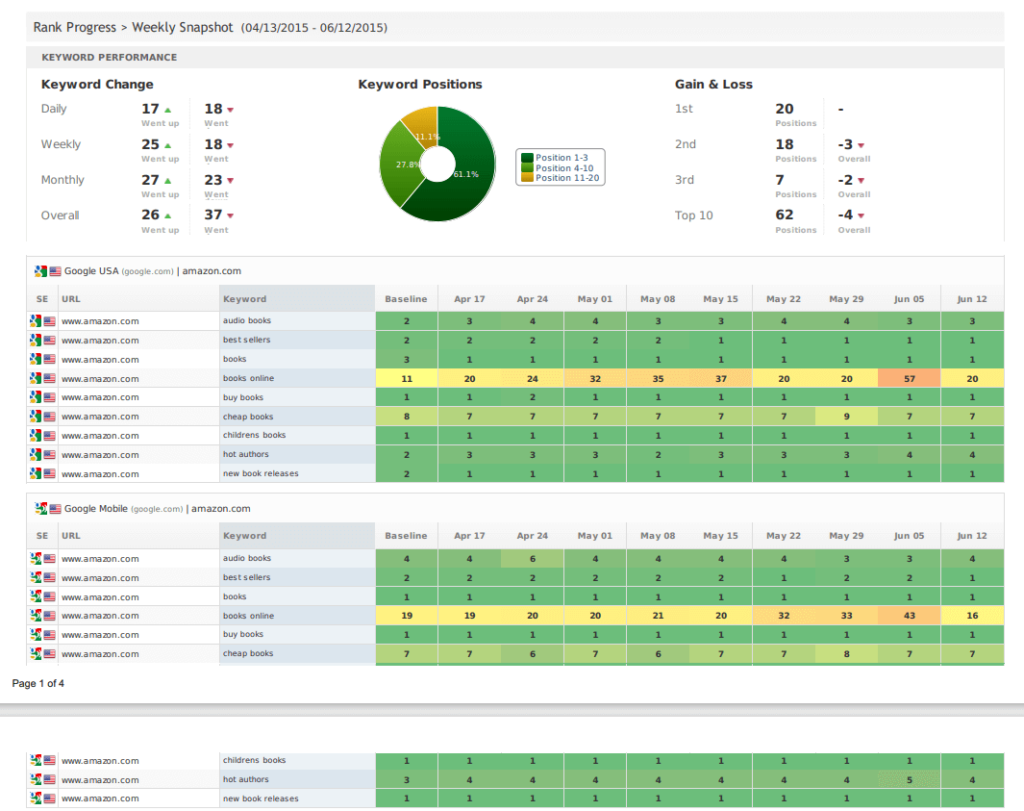Click the Position 11-20 legend color swatch
This screenshot has width=1024, height=811.
tap(527, 178)
